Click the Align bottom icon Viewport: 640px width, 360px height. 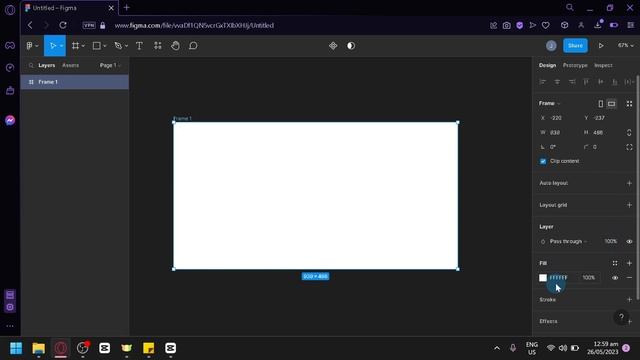pos(615,82)
